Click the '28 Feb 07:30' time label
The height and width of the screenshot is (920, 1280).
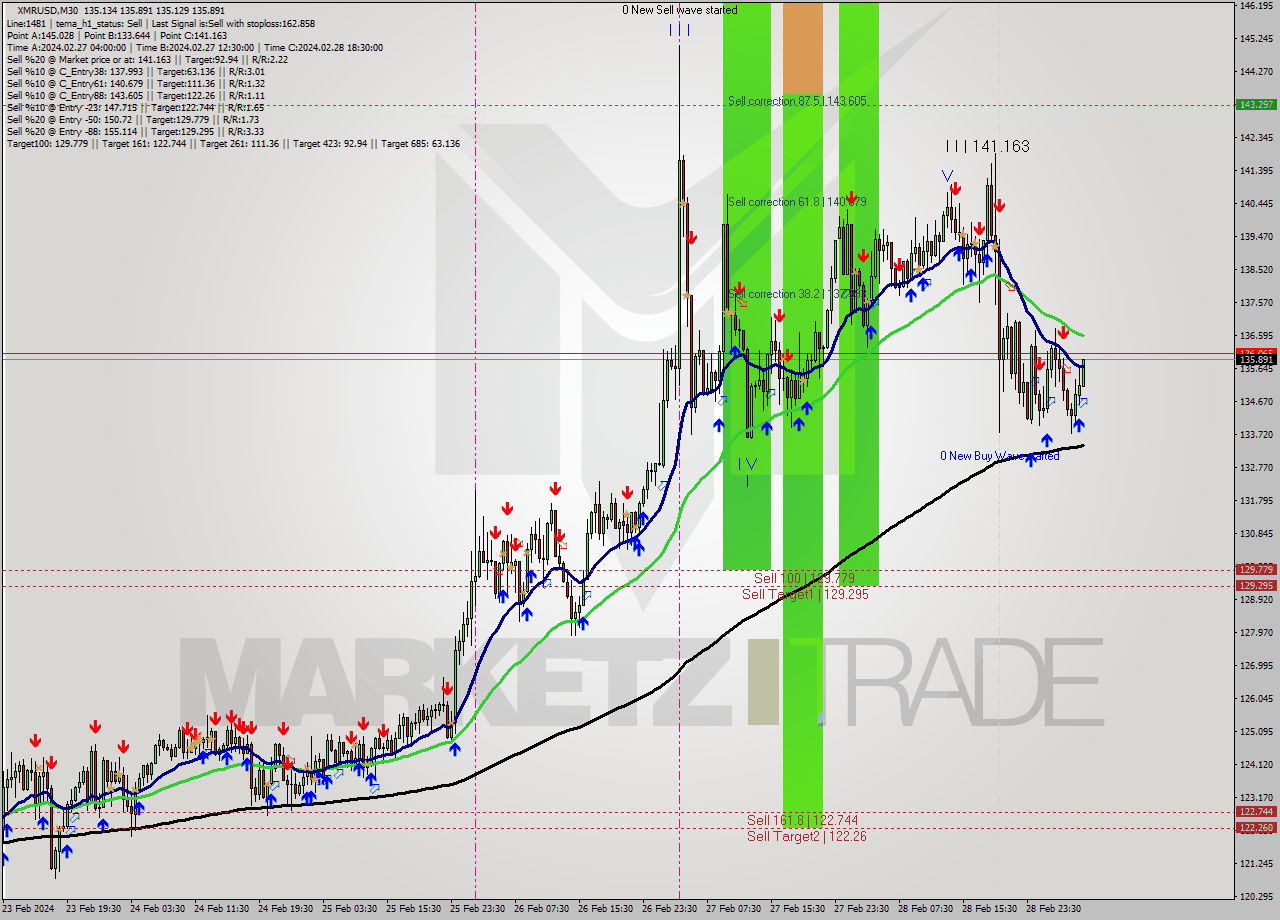click(925, 909)
